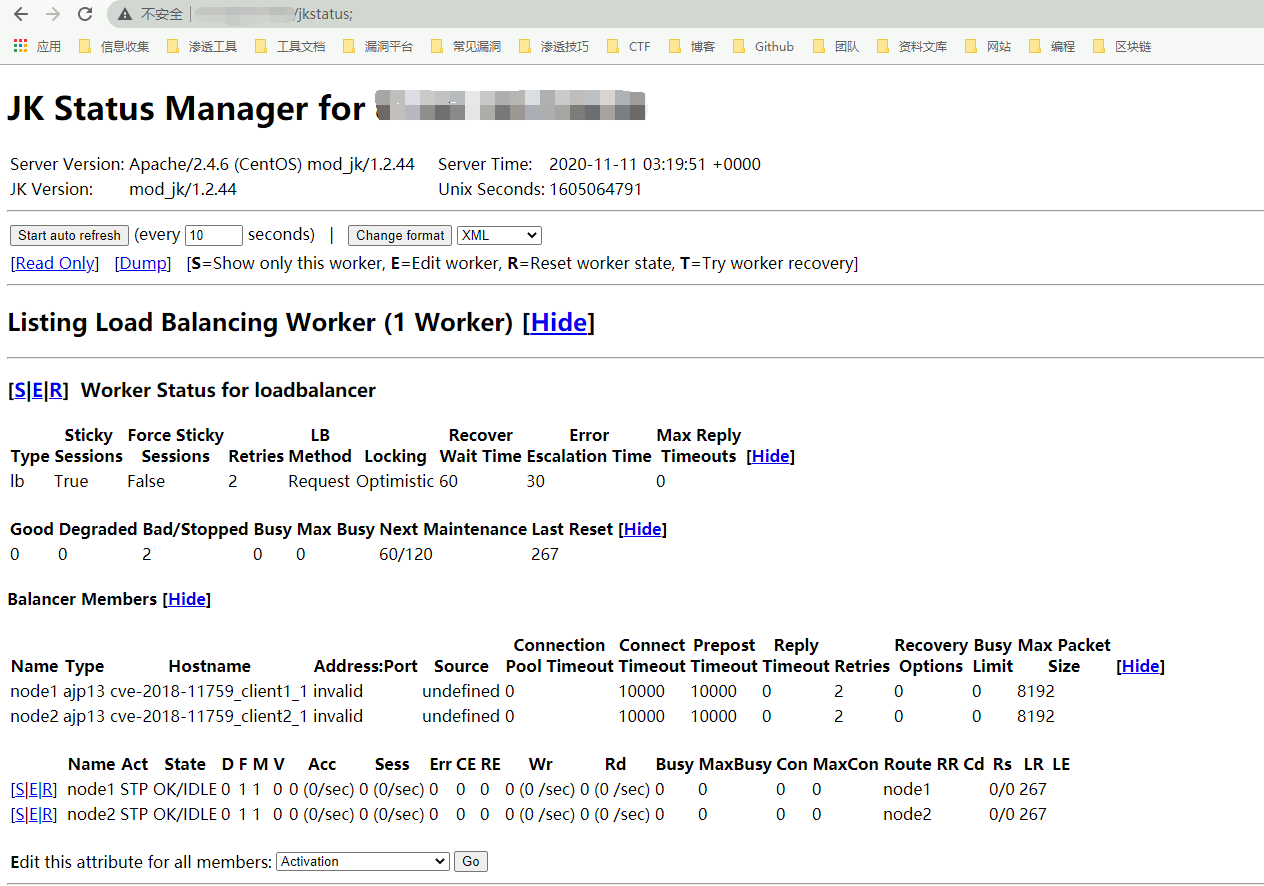Click the browser reload icon
Viewport: 1264px width, 886px height.
pyautogui.click(x=85, y=14)
